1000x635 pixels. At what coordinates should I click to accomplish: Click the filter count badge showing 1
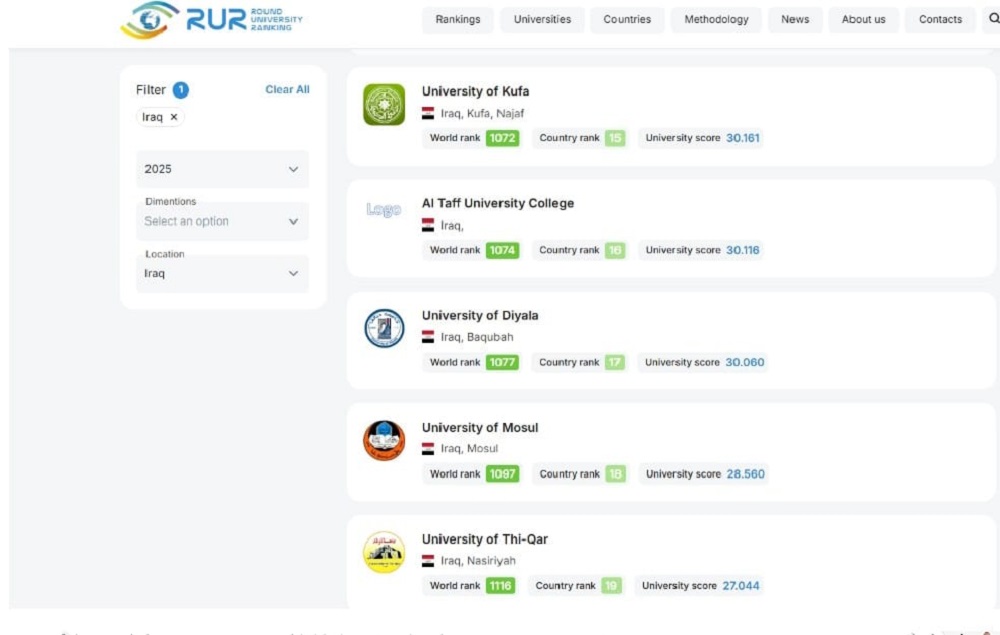coord(180,90)
